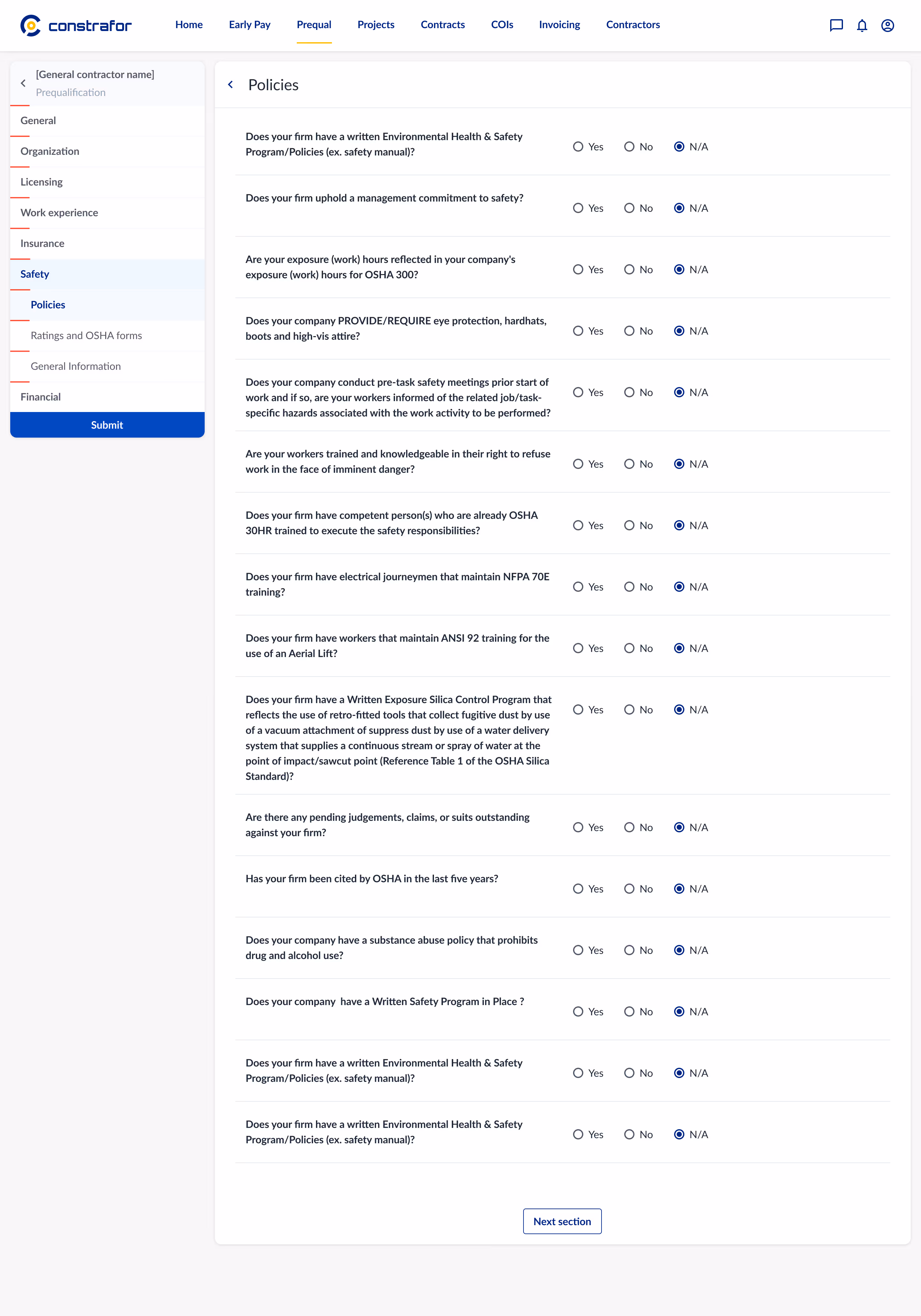This screenshot has width=921, height=1316.
Task: Select N/A for right to refuse work question
Action: (679, 464)
